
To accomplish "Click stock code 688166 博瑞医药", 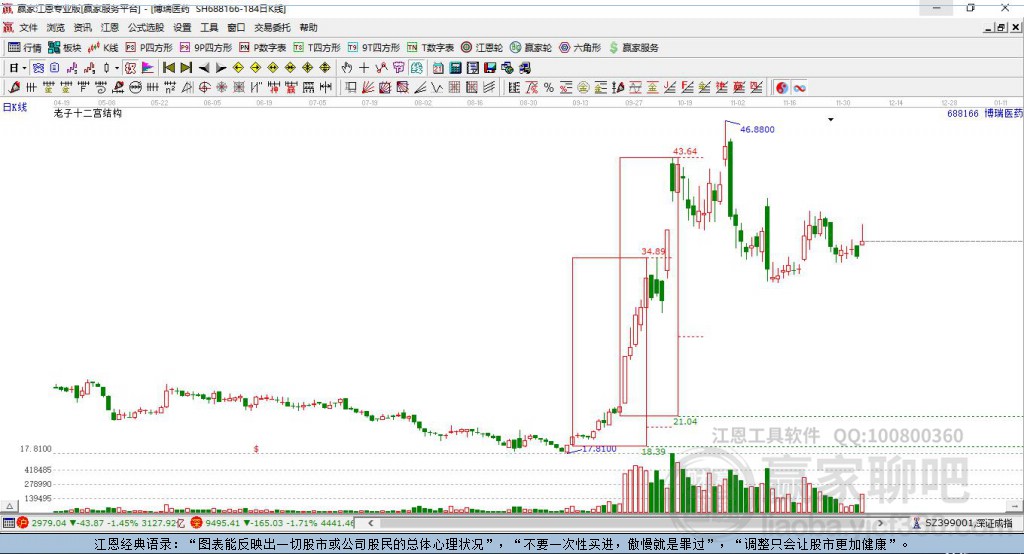I will (x=985, y=113).
